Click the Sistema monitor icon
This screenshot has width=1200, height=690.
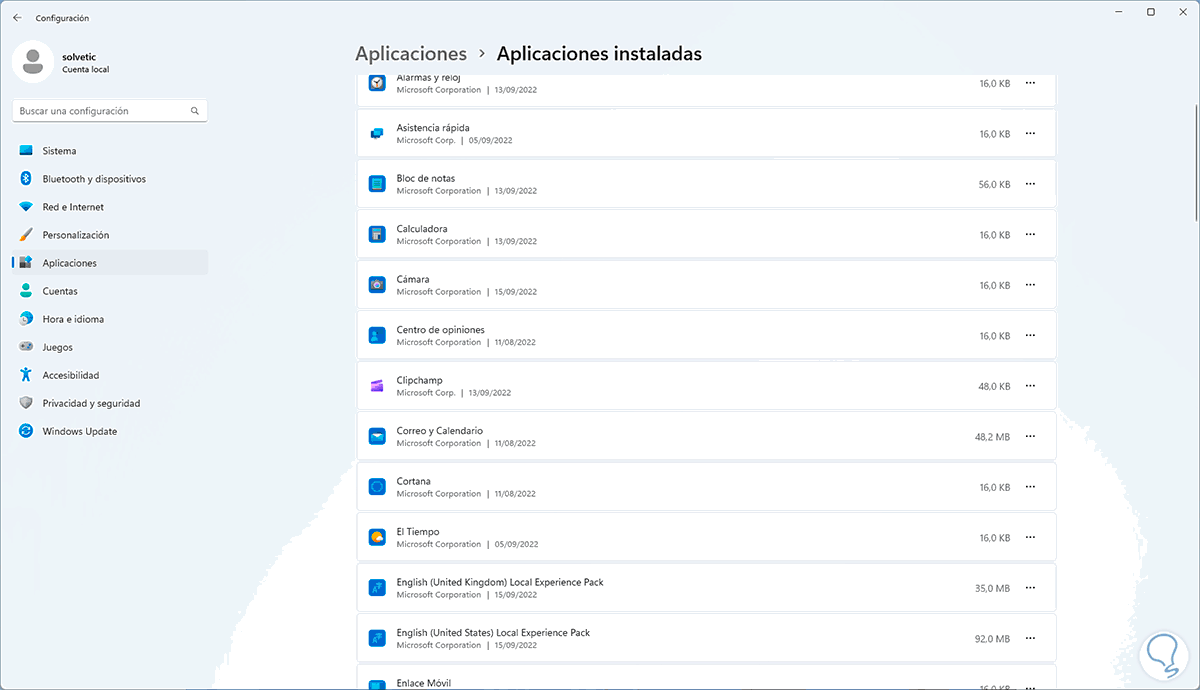click(x=26, y=151)
